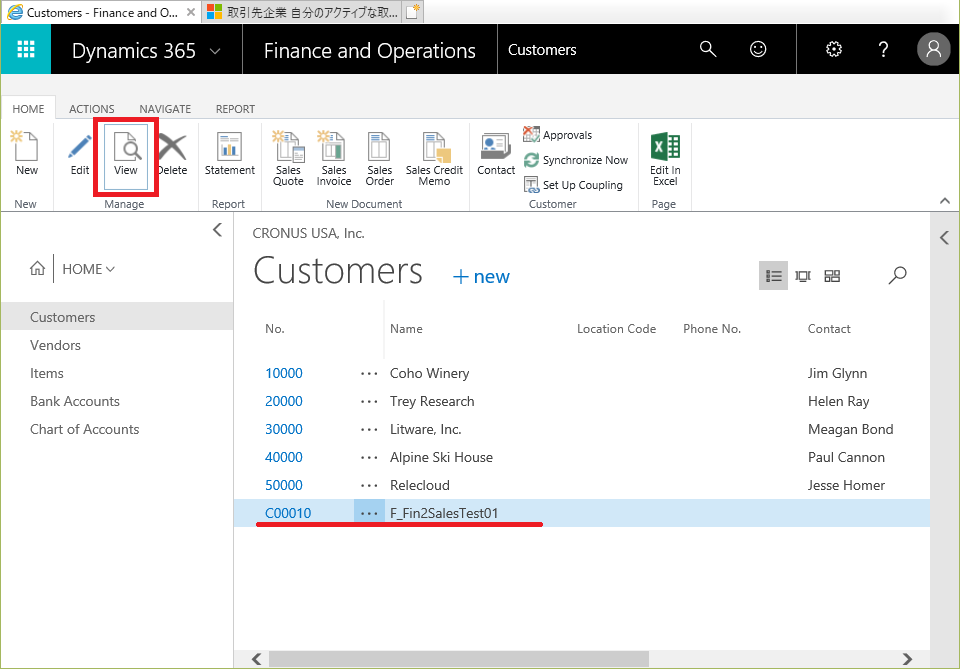
Task: Open row menu dots for Alpine Ski House
Action: [369, 458]
